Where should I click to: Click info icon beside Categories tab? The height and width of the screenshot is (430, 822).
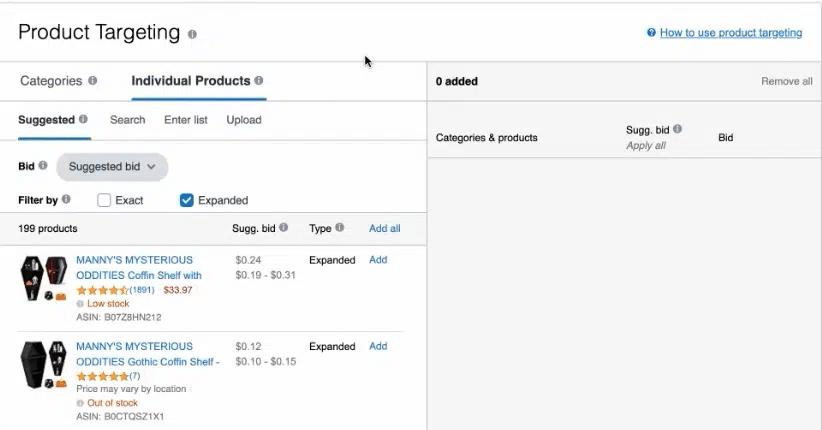coord(93,81)
